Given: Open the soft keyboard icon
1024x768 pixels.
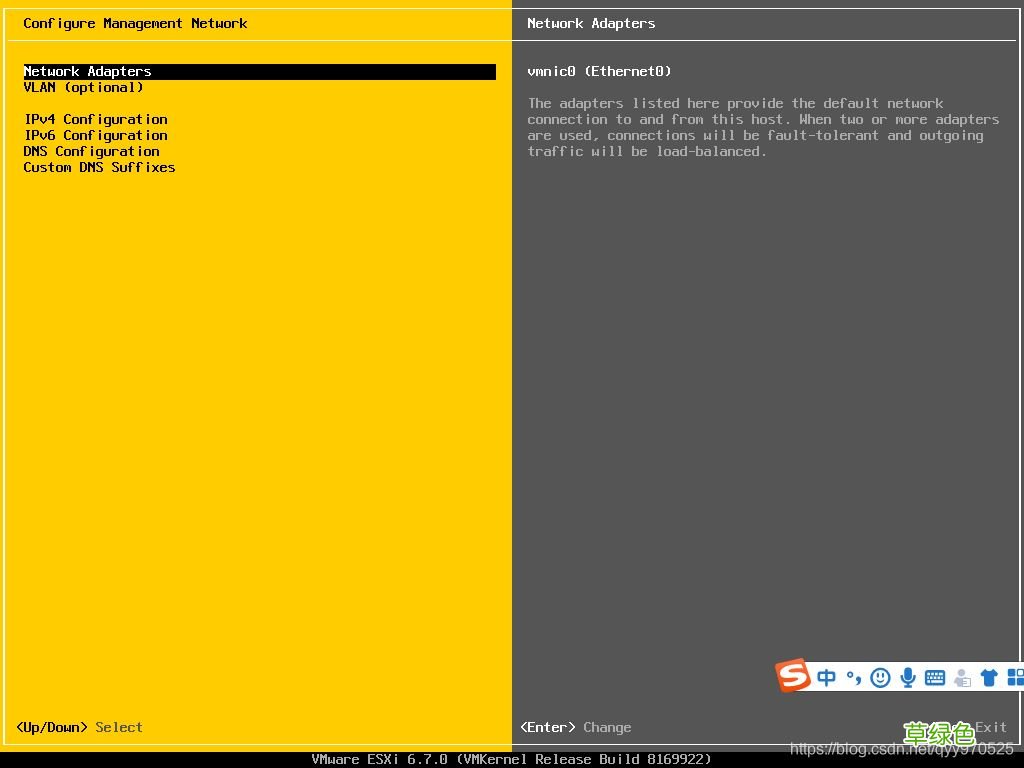Looking at the screenshot, I should coord(935,678).
